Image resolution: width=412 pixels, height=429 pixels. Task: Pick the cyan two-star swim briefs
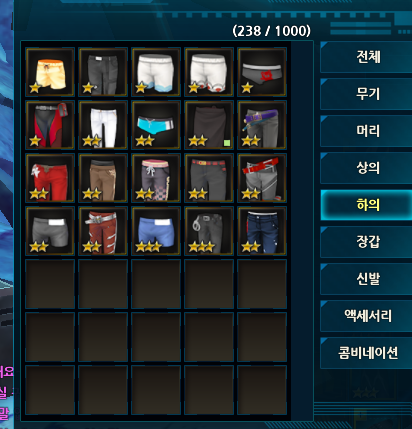pos(156,125)
